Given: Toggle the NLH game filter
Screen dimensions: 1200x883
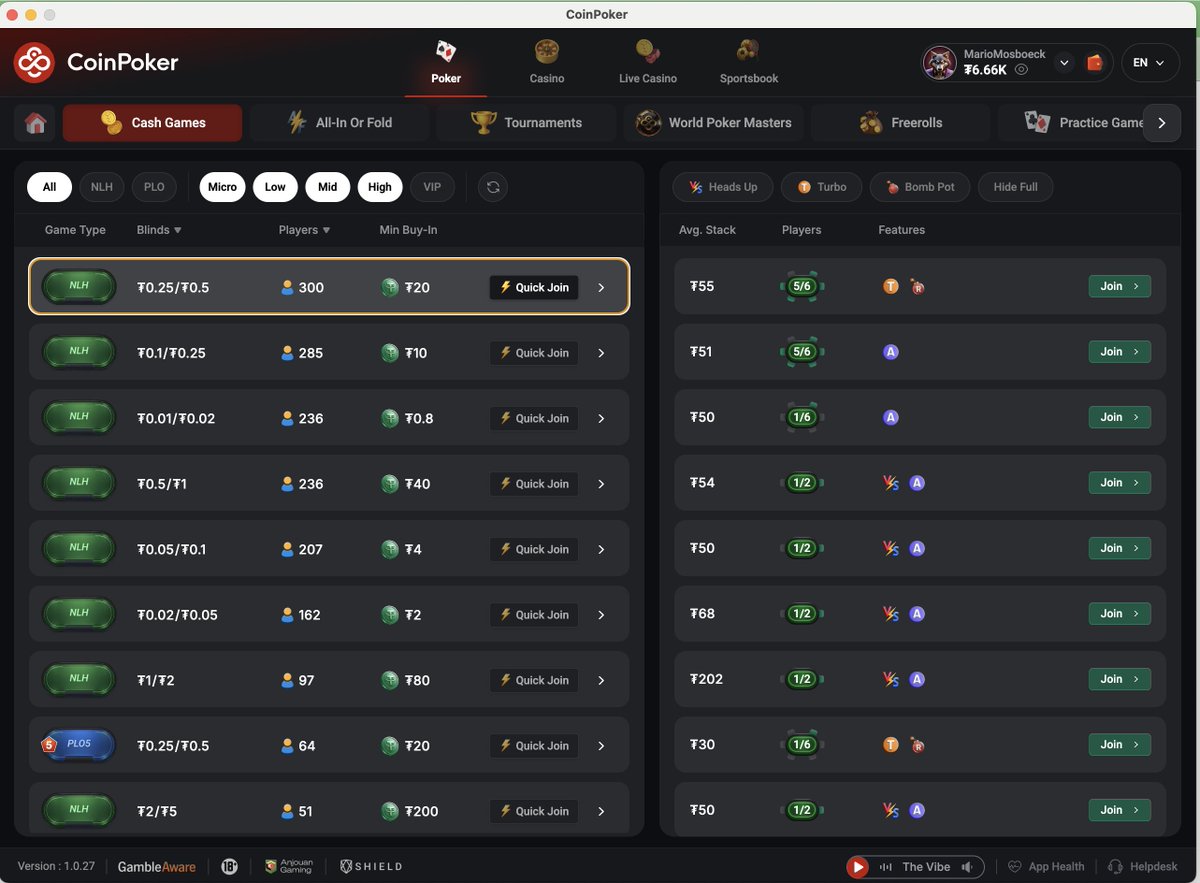Looking at the screenshot, I should [102, 187].
